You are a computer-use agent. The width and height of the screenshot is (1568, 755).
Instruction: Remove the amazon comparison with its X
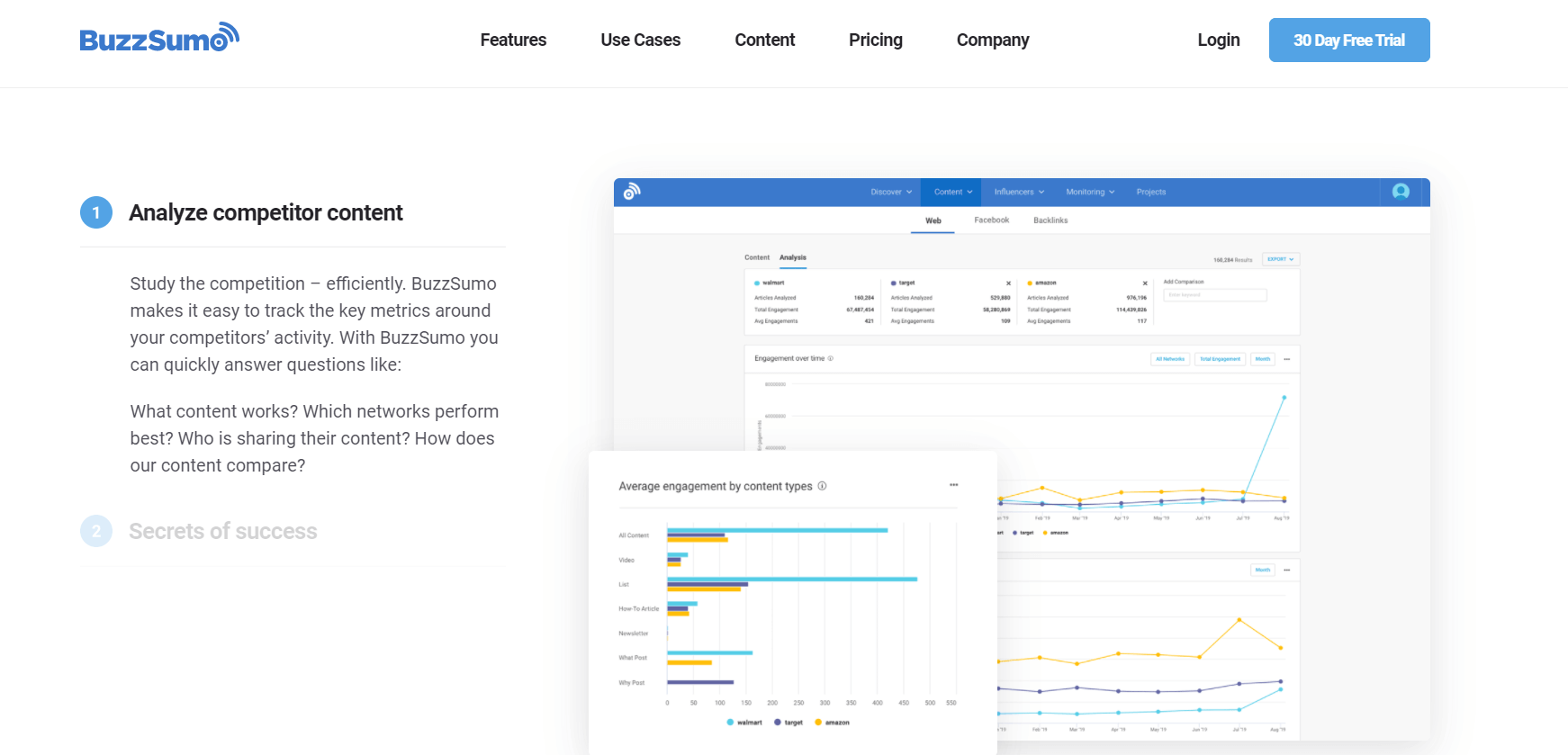[1145, 283]
